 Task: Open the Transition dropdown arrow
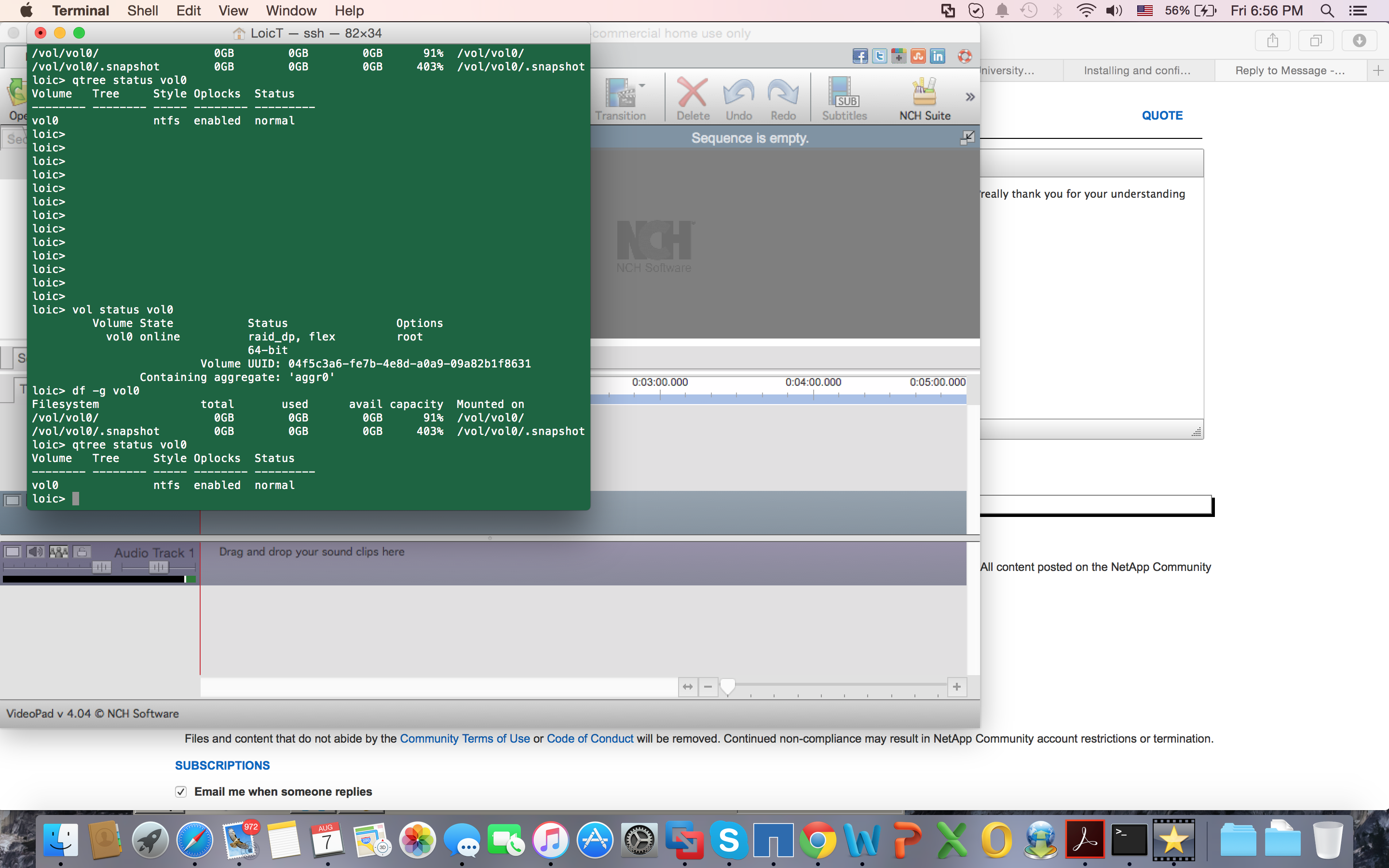coord(642,85)
